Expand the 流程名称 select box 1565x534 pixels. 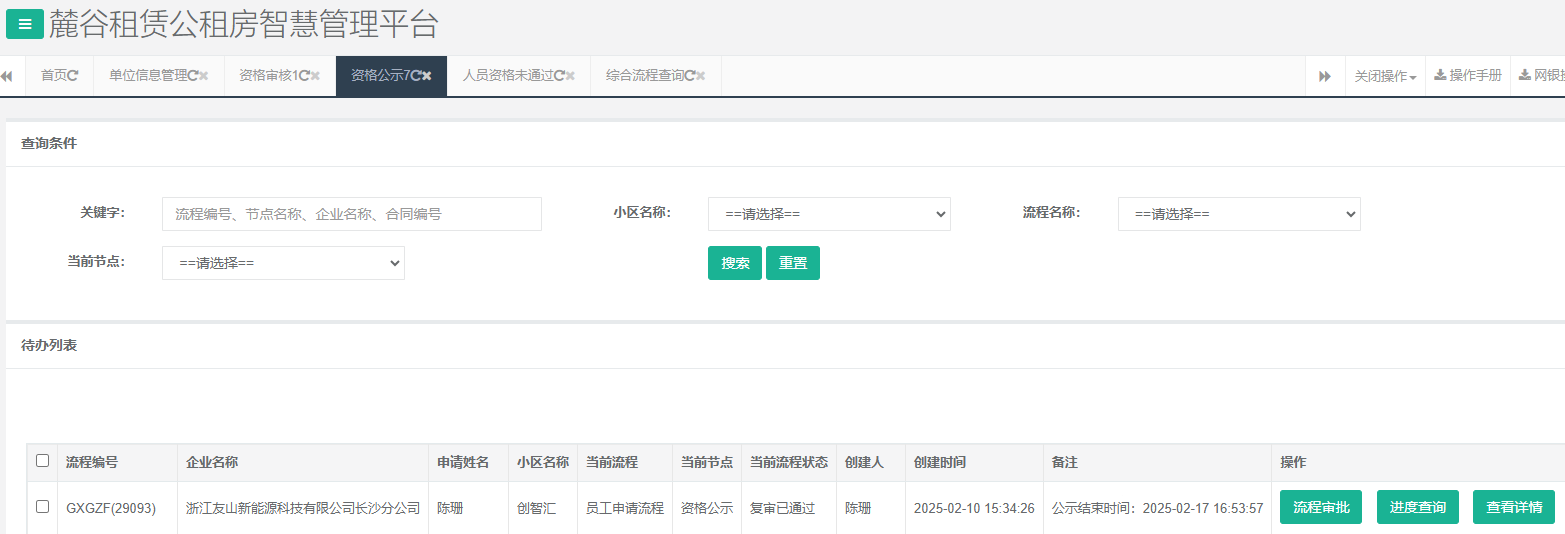tap(1239, 214)
